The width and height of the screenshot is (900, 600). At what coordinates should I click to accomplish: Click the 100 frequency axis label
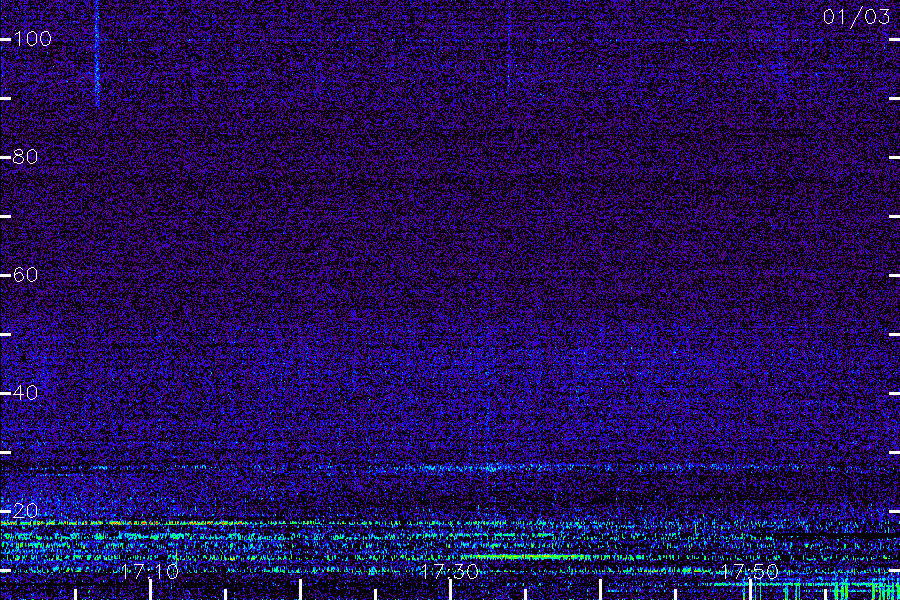coord(32,39)
